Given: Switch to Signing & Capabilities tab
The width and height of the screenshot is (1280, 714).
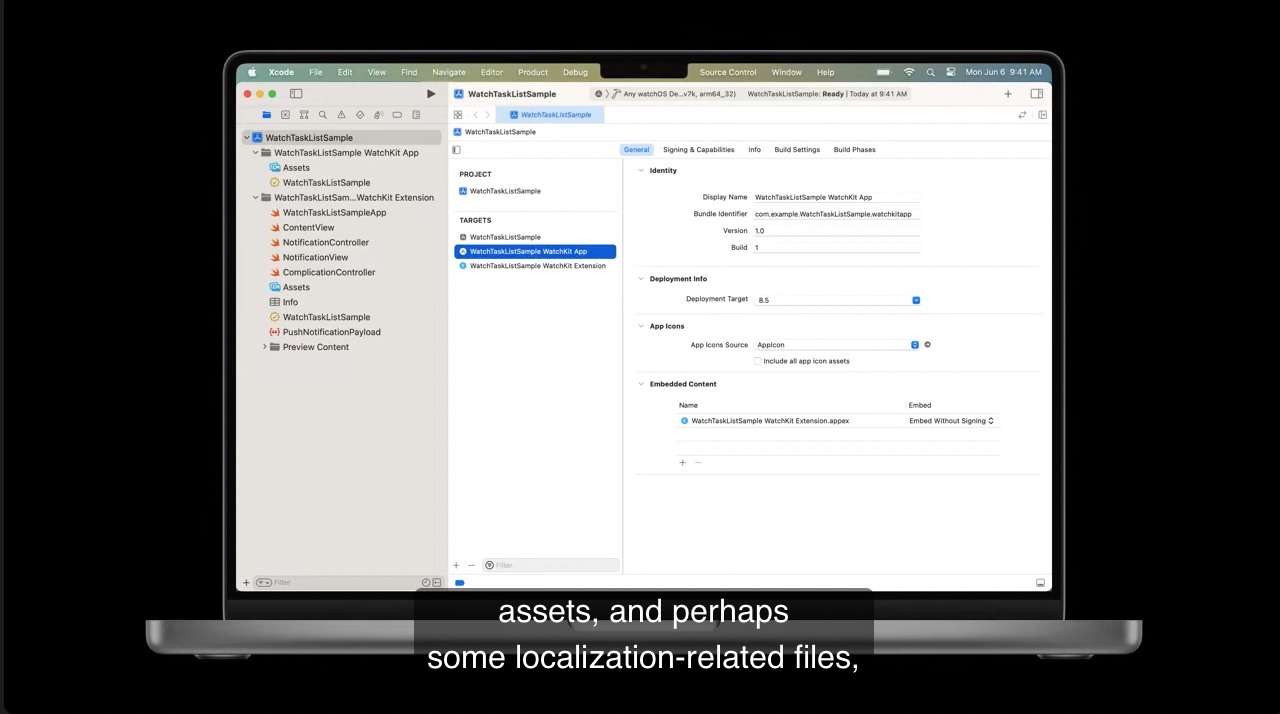Looking at the screenshot, I should click(699, 150).
